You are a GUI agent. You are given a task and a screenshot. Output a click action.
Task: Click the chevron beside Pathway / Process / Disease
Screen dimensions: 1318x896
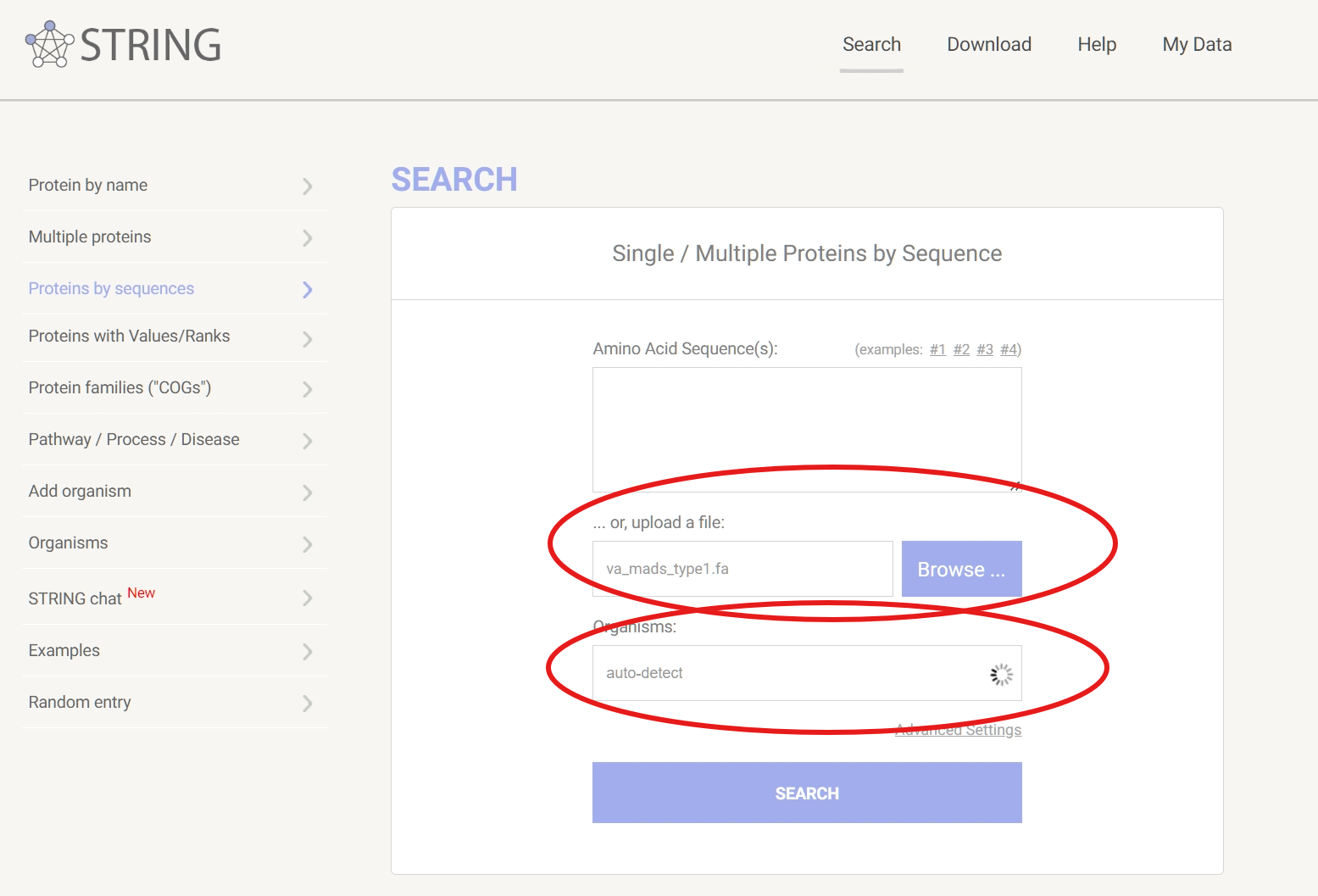click(308, 441)
